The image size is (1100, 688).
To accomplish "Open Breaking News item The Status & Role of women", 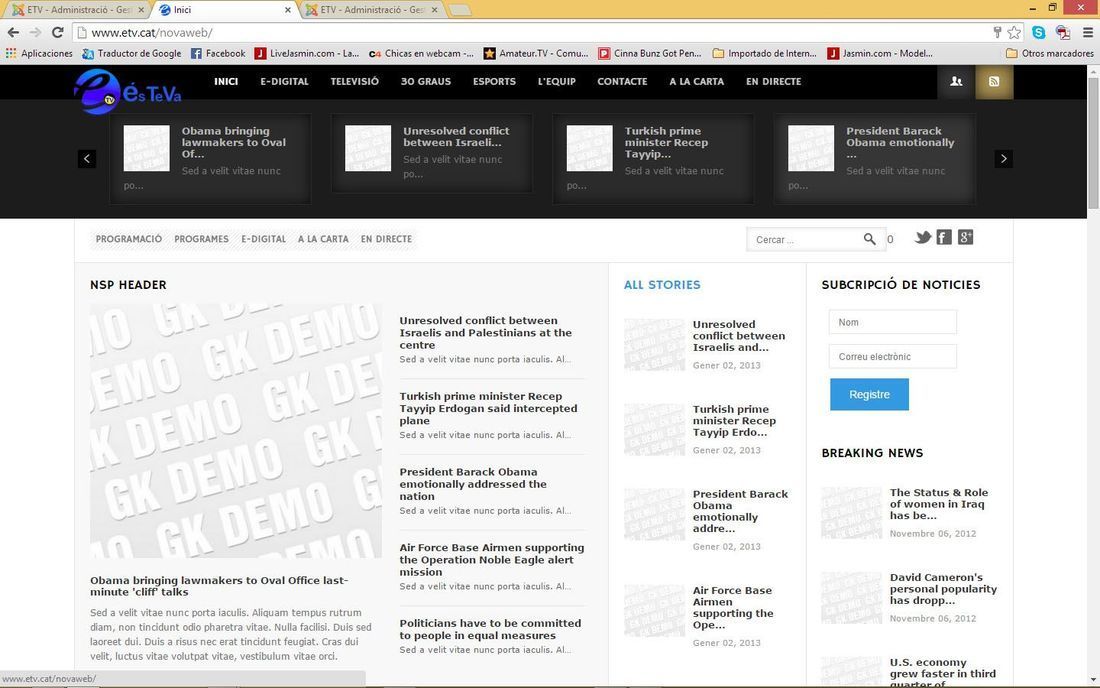I will tap(939, 504).
